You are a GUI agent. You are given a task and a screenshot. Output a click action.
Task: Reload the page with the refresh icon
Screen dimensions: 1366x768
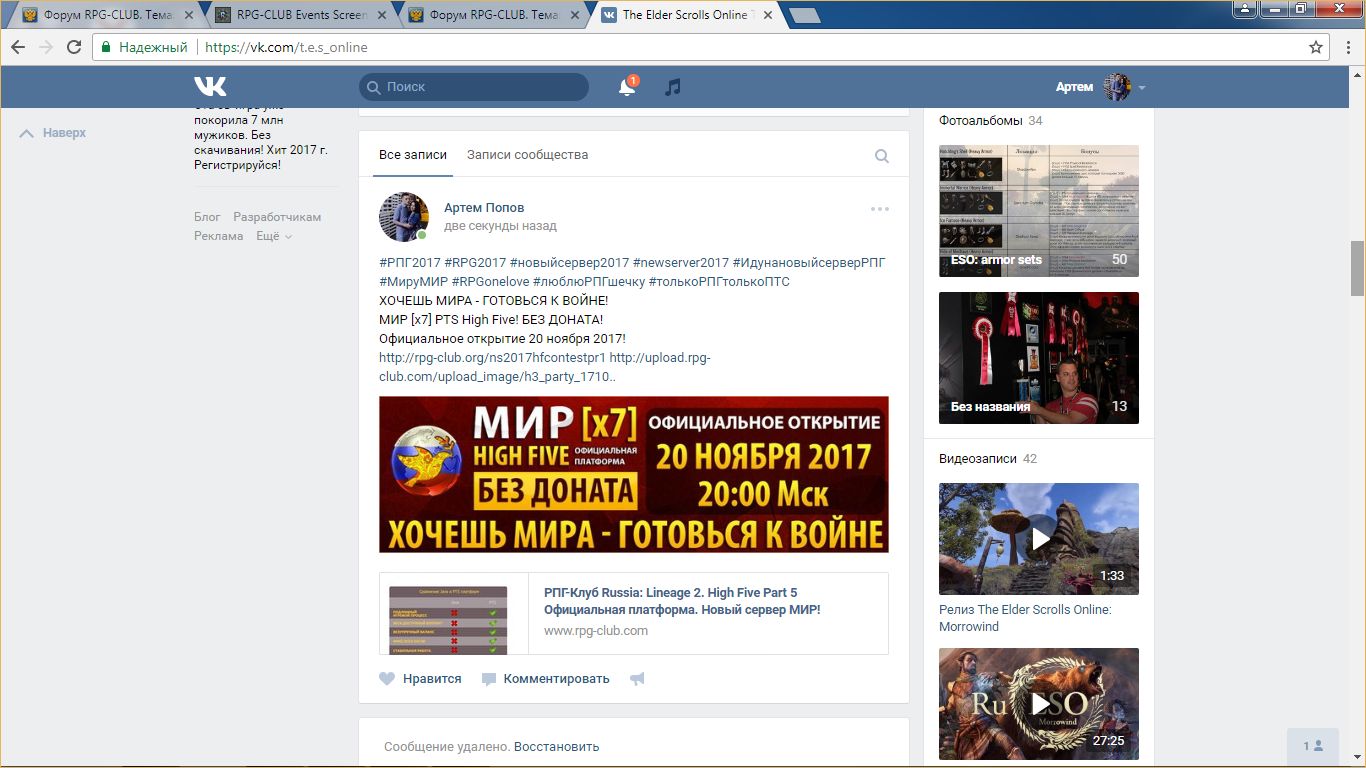coord(74,47)
